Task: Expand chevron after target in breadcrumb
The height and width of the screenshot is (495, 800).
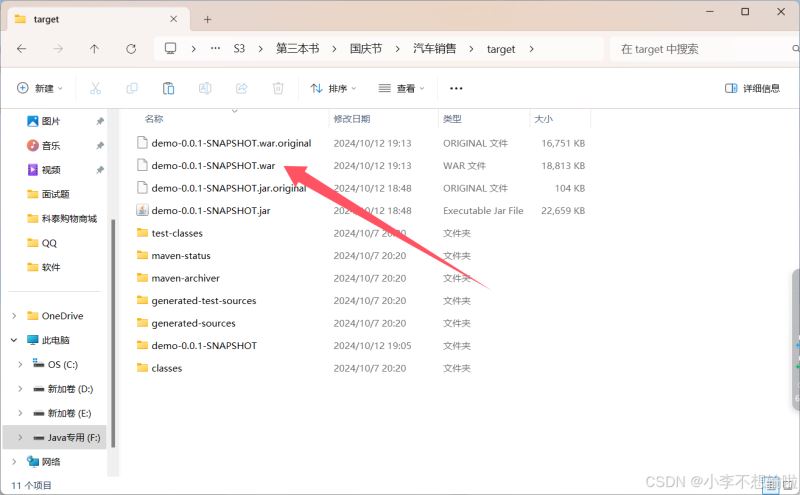Action: click(532, 49)
